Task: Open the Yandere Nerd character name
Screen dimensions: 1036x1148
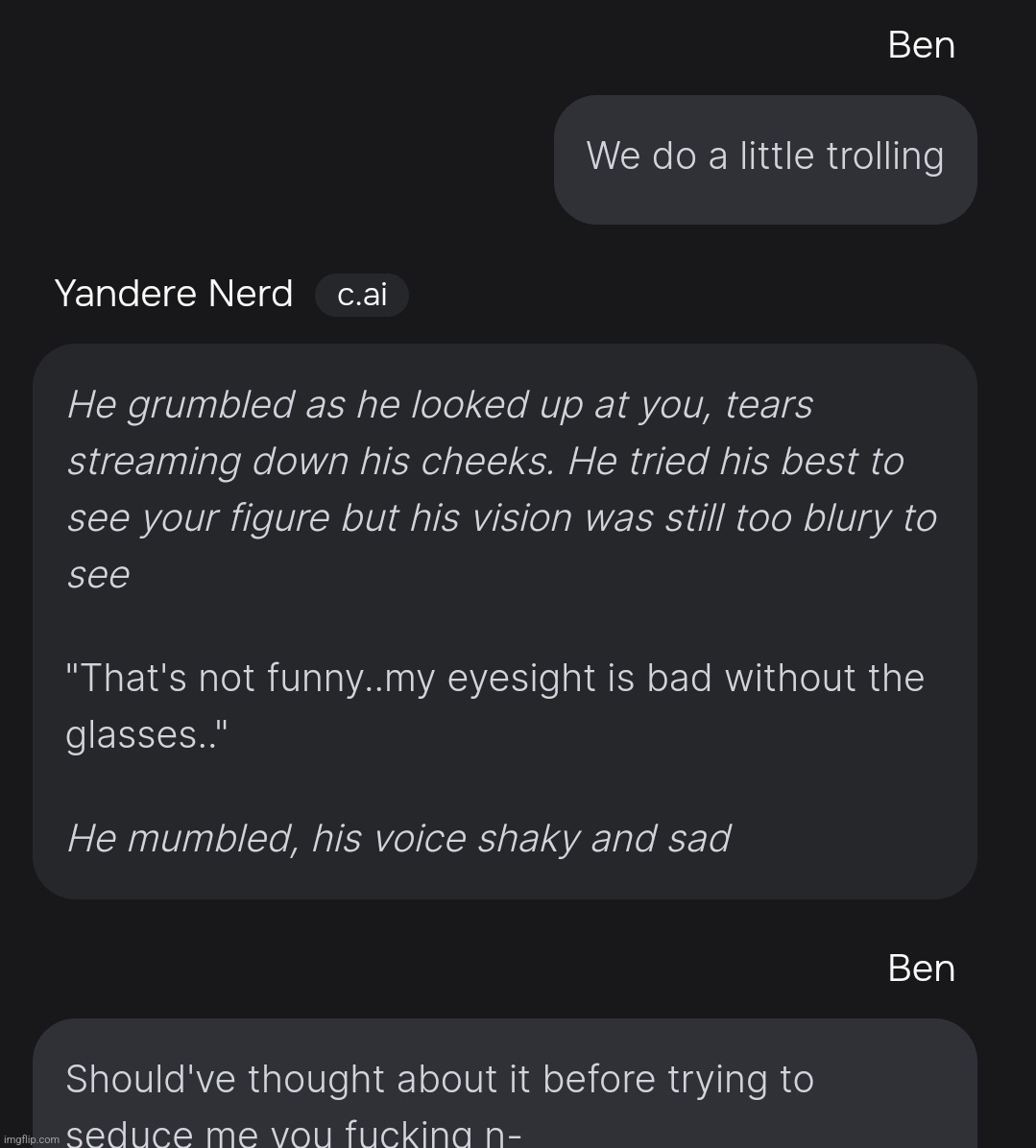Action: [x=174, y=294]
